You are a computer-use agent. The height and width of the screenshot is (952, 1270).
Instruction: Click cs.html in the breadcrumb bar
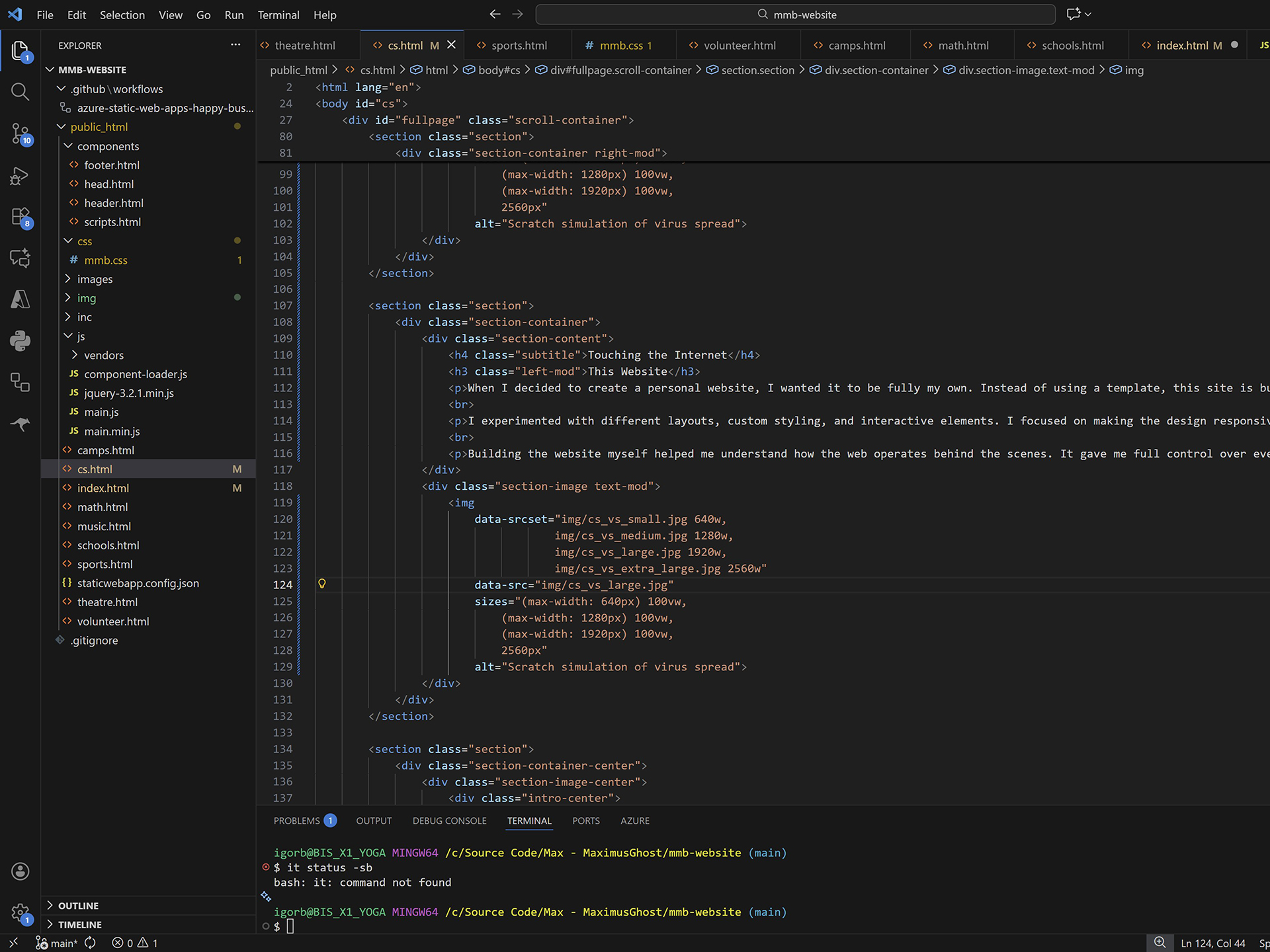coord(377,69)
